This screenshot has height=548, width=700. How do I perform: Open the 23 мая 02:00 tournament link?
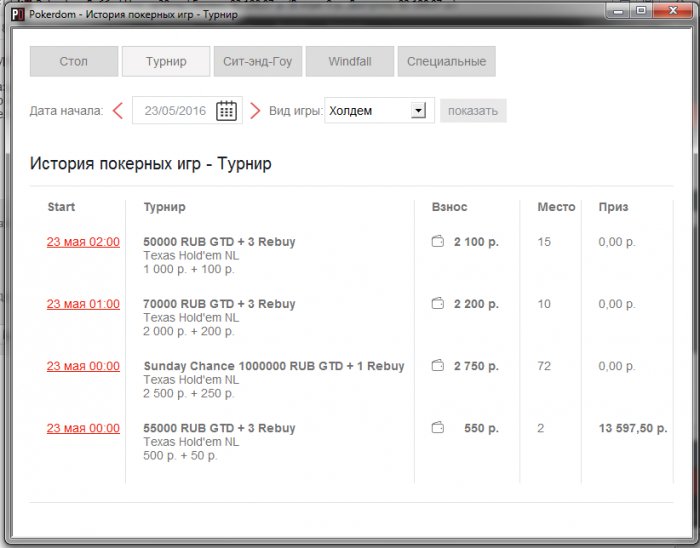click(x=83, y=242)
